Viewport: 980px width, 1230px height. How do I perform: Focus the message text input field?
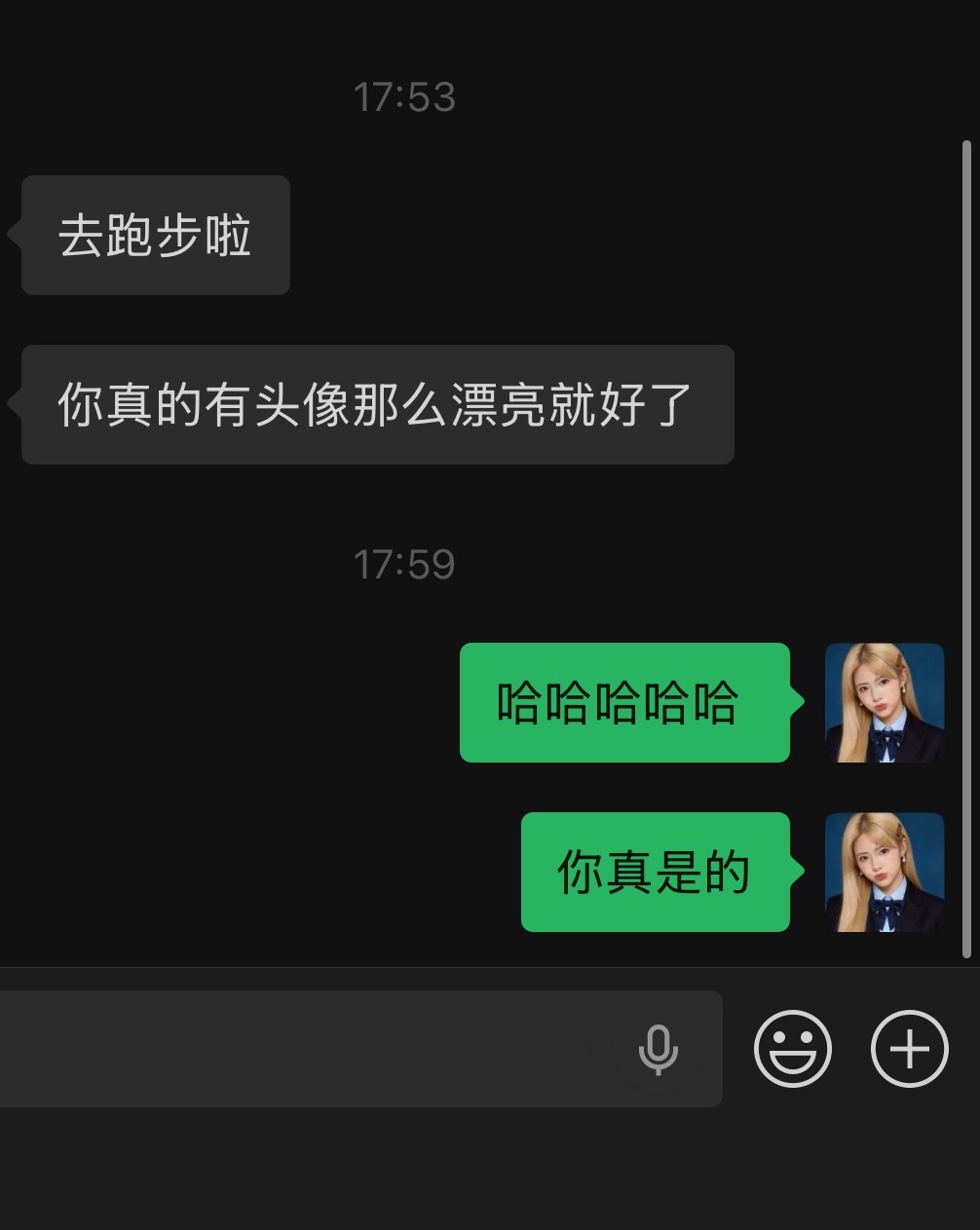(360, 1049)
